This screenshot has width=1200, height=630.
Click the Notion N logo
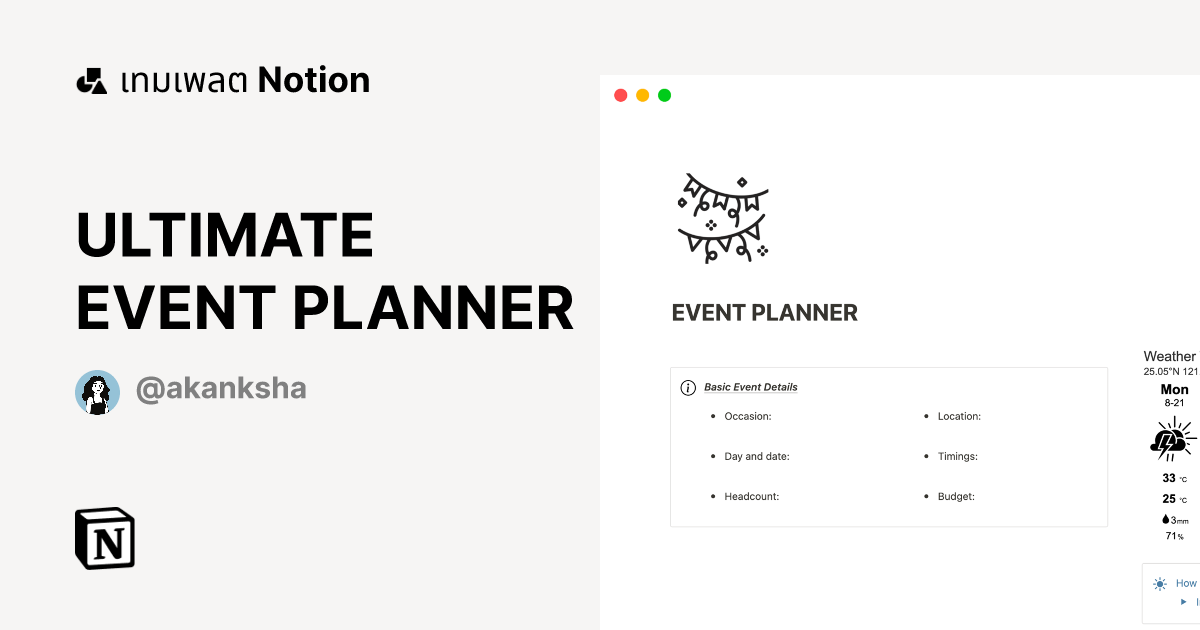coord(105,538)
